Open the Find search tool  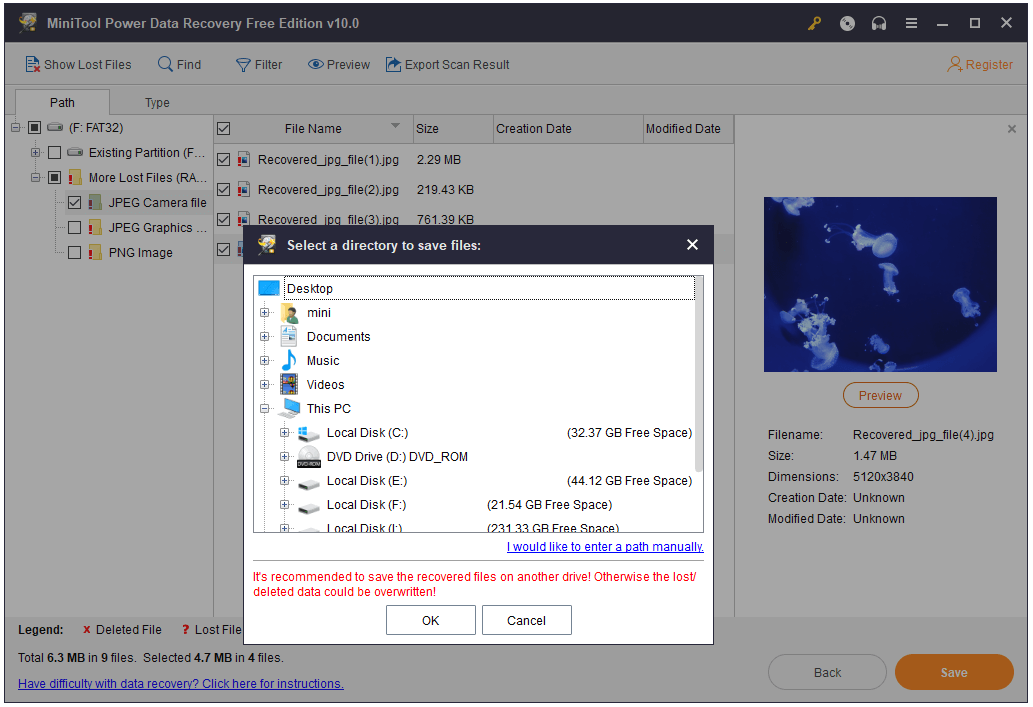pyautogui.click(x=179, y=65)
